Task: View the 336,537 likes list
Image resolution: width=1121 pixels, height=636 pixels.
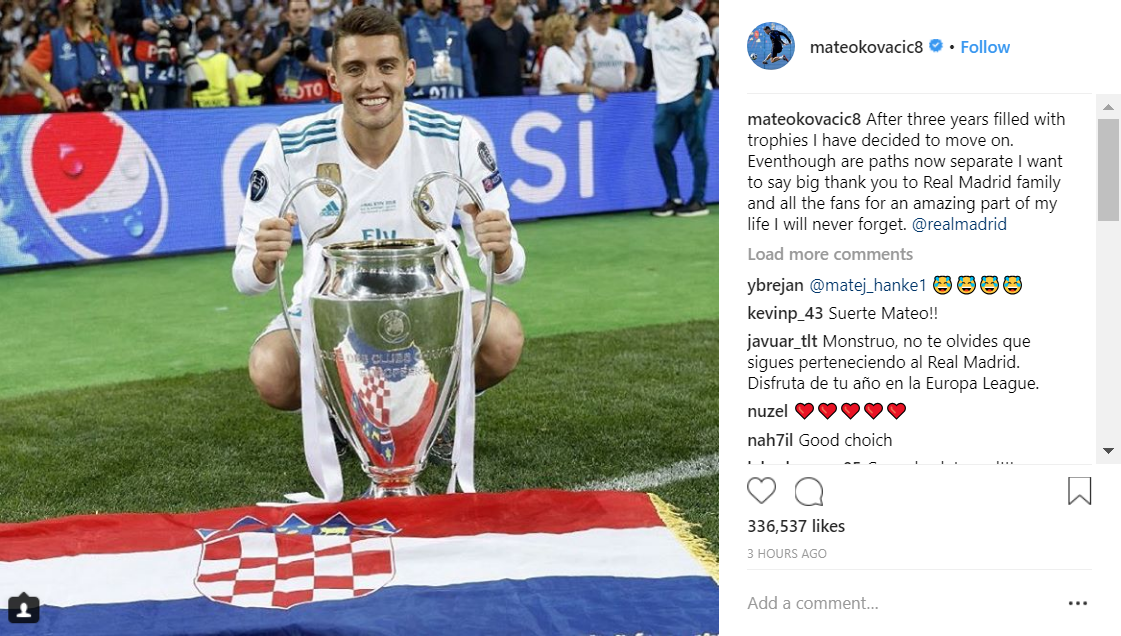Action: point(796,526)
